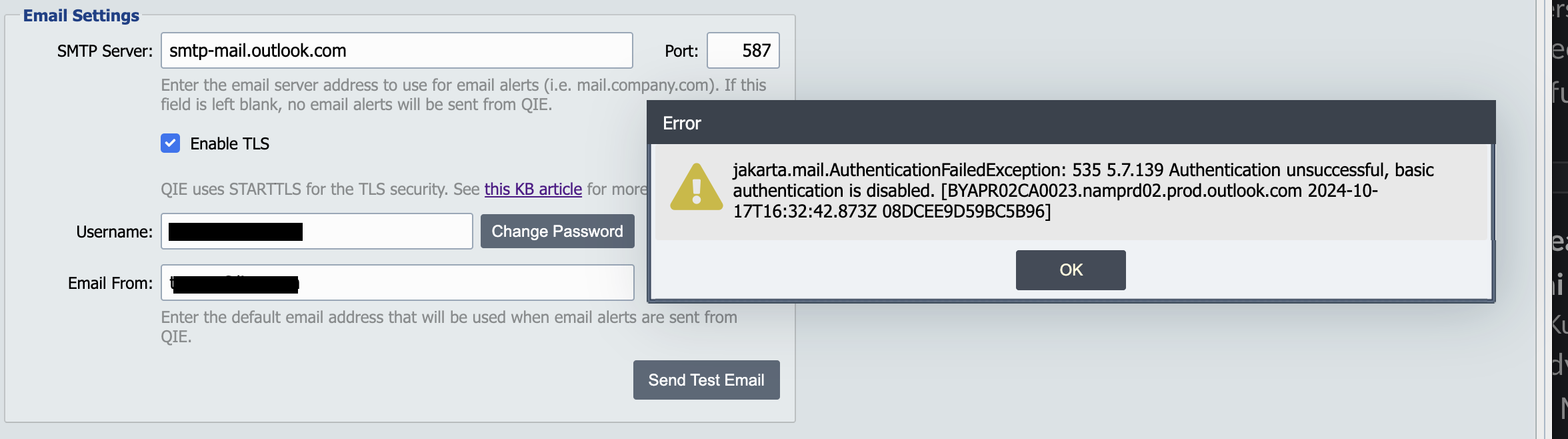The width and height of the screenshot is (1568, 439).
Task: Select the Username input field
Action: (317, 232)
